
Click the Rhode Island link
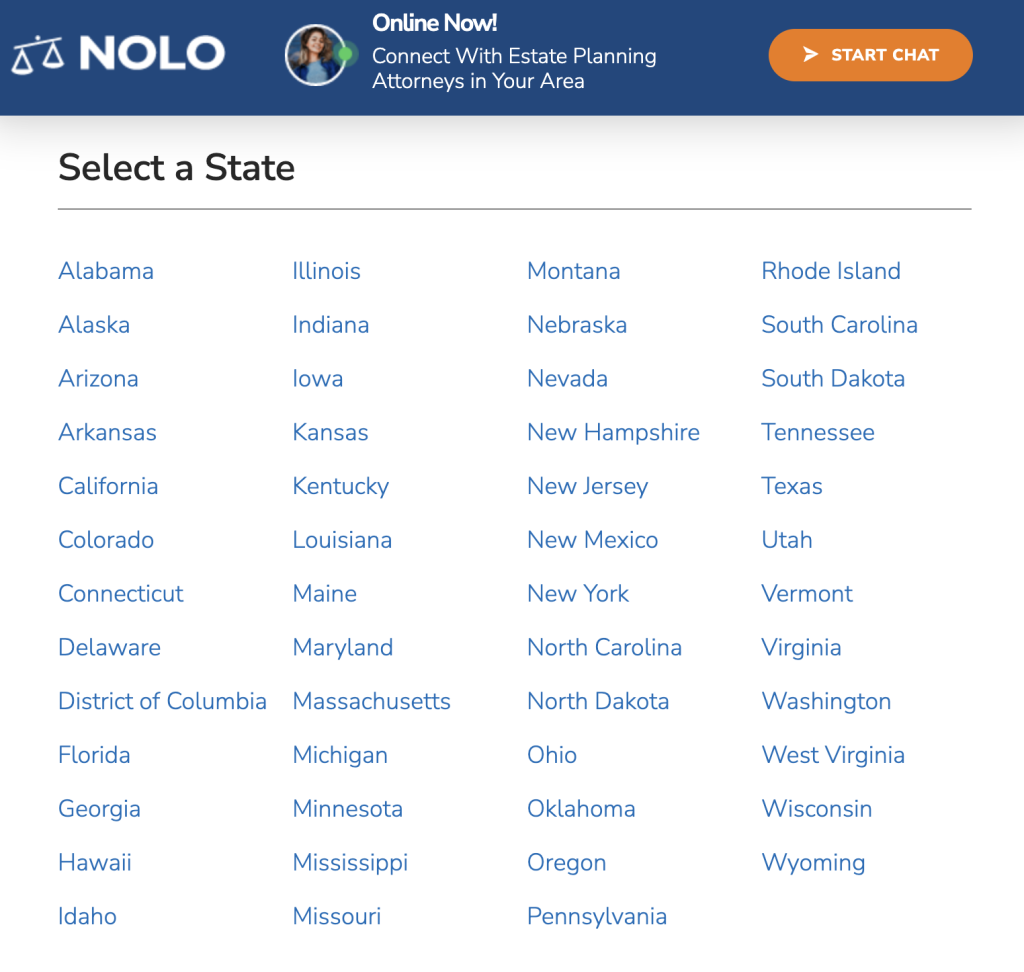[x=831, y=271]
